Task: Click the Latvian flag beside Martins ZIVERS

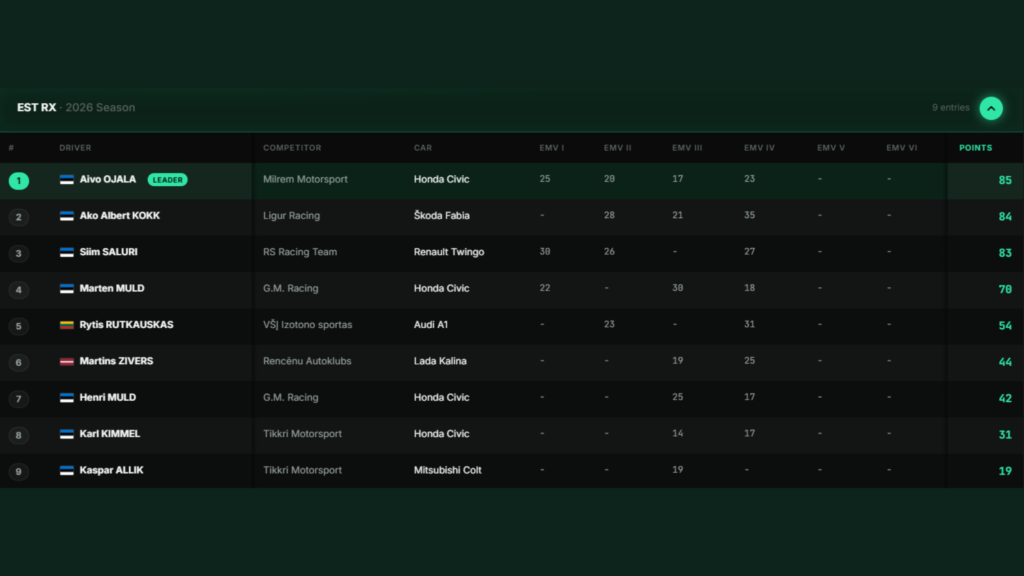Action: (x=67, y=361)
